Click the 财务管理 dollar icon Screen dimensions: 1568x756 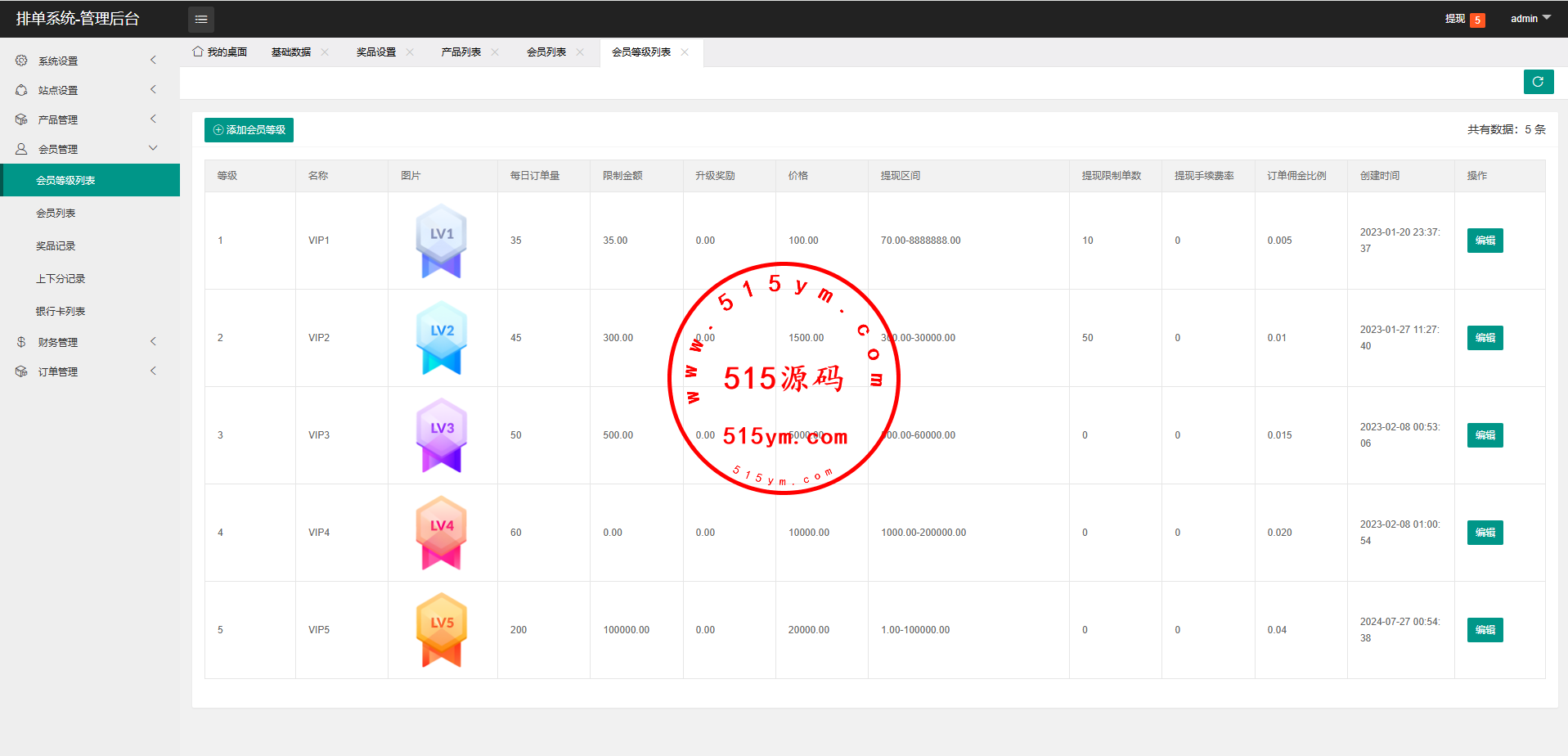[21, 342]
